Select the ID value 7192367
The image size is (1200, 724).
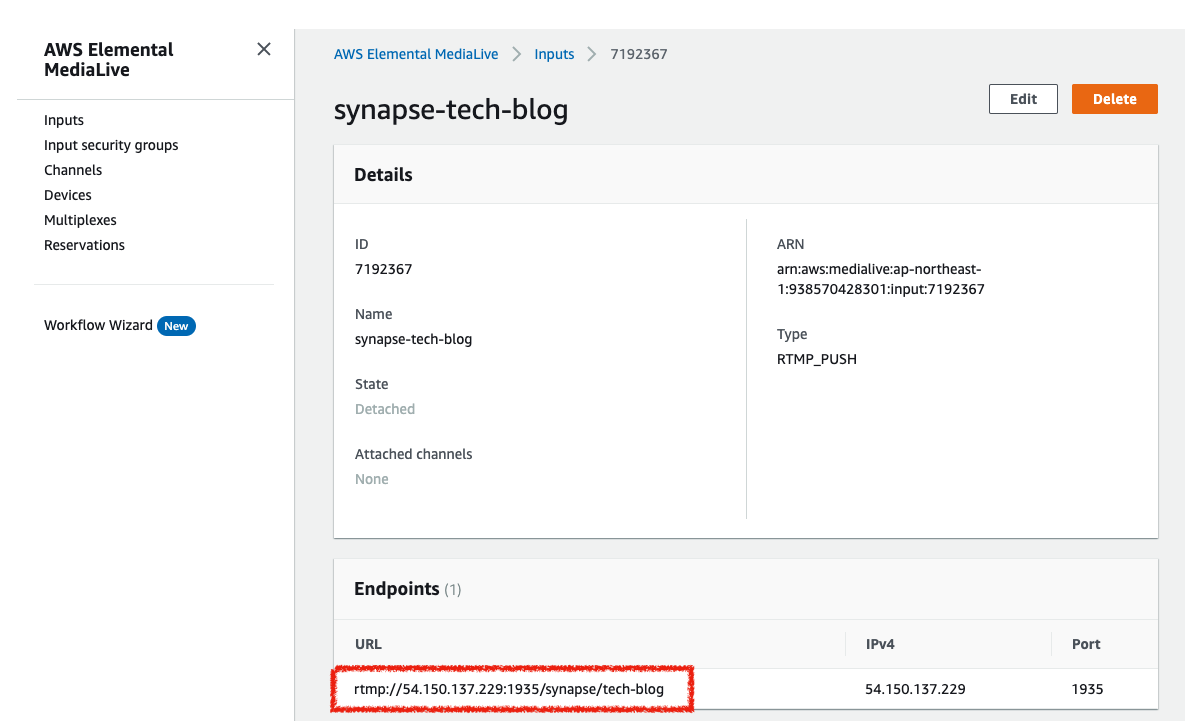point(383,269)
